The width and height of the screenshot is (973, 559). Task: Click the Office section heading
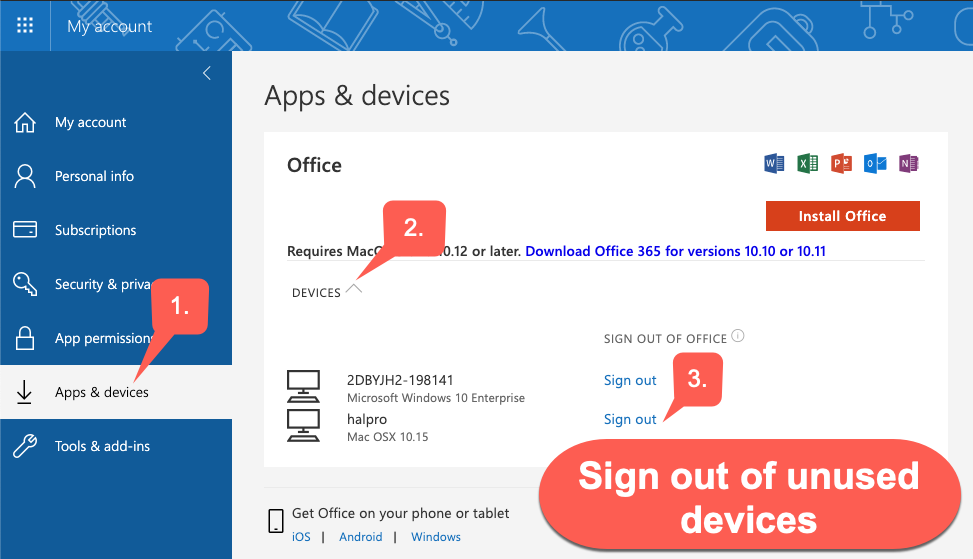[314, 165]
